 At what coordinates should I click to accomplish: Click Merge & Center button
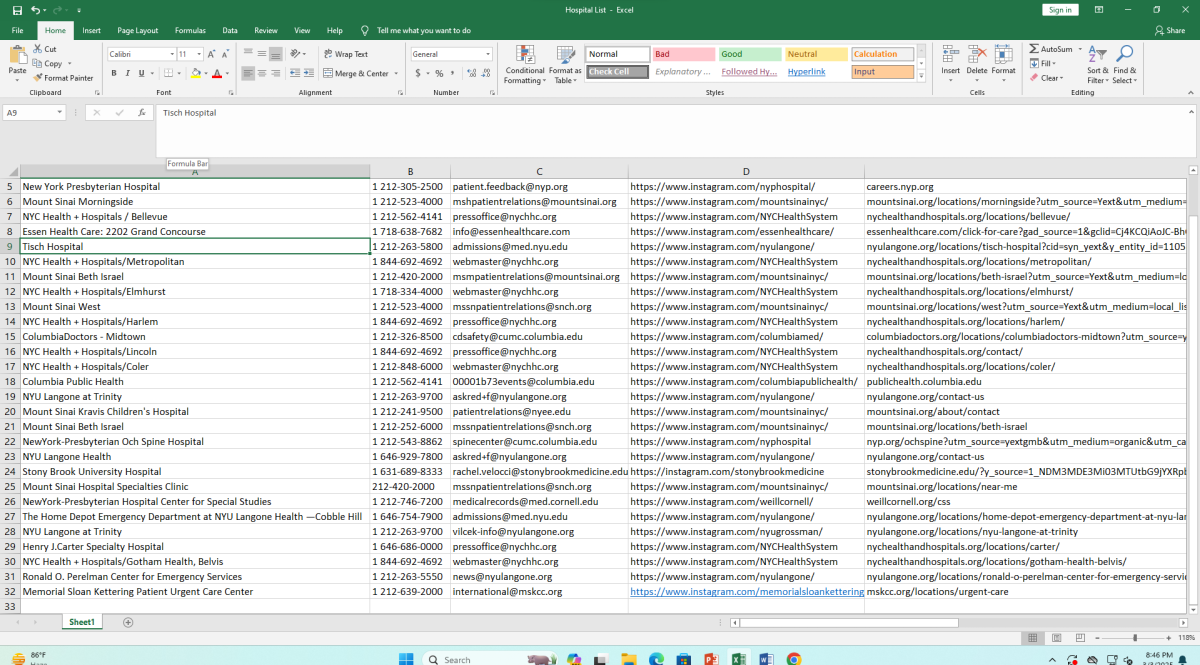pyautogui.click(x=356, y=73)
